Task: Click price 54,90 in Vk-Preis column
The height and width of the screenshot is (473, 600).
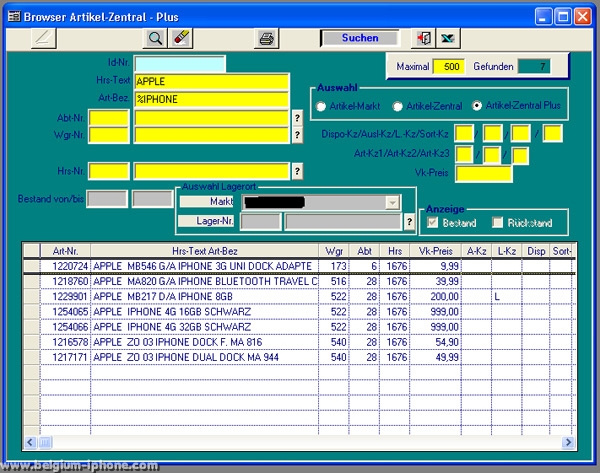Action: [447, 342]
